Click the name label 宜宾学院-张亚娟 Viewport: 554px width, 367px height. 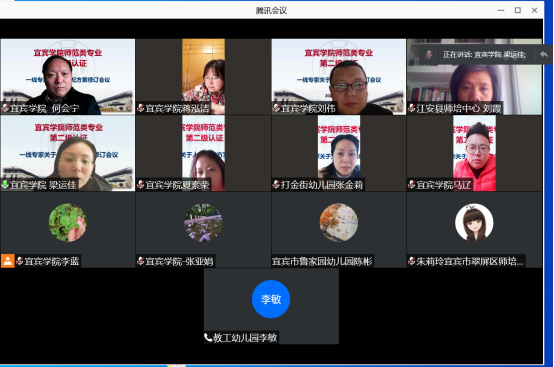click(179, 261)
